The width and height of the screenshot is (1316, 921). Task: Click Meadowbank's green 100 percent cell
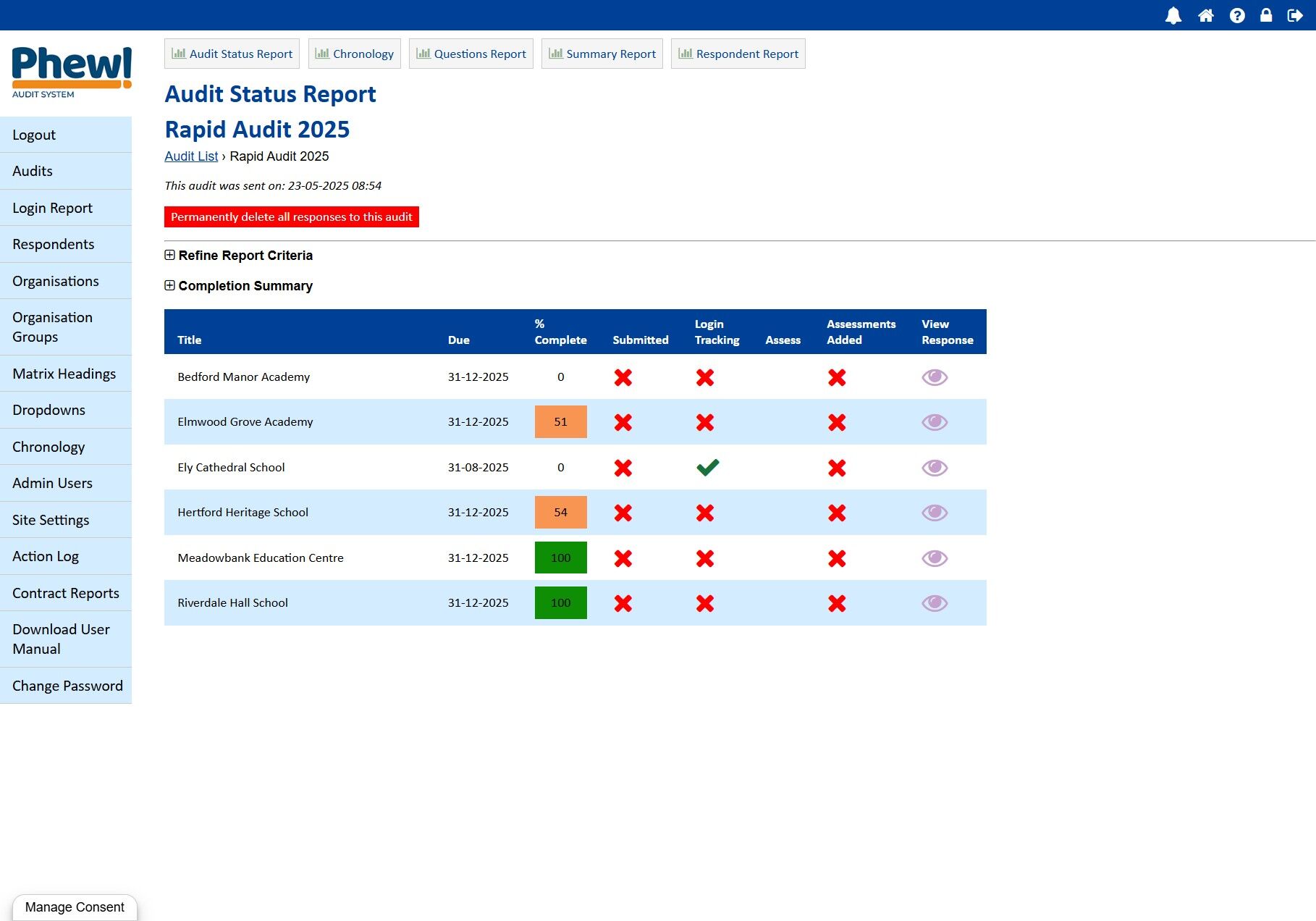click(561, 558)
